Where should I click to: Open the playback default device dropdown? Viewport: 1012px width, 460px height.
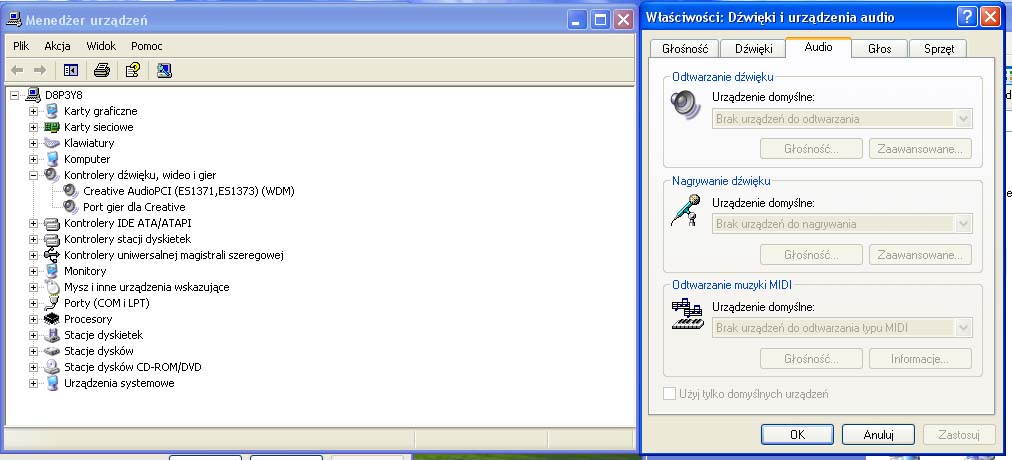964,118
